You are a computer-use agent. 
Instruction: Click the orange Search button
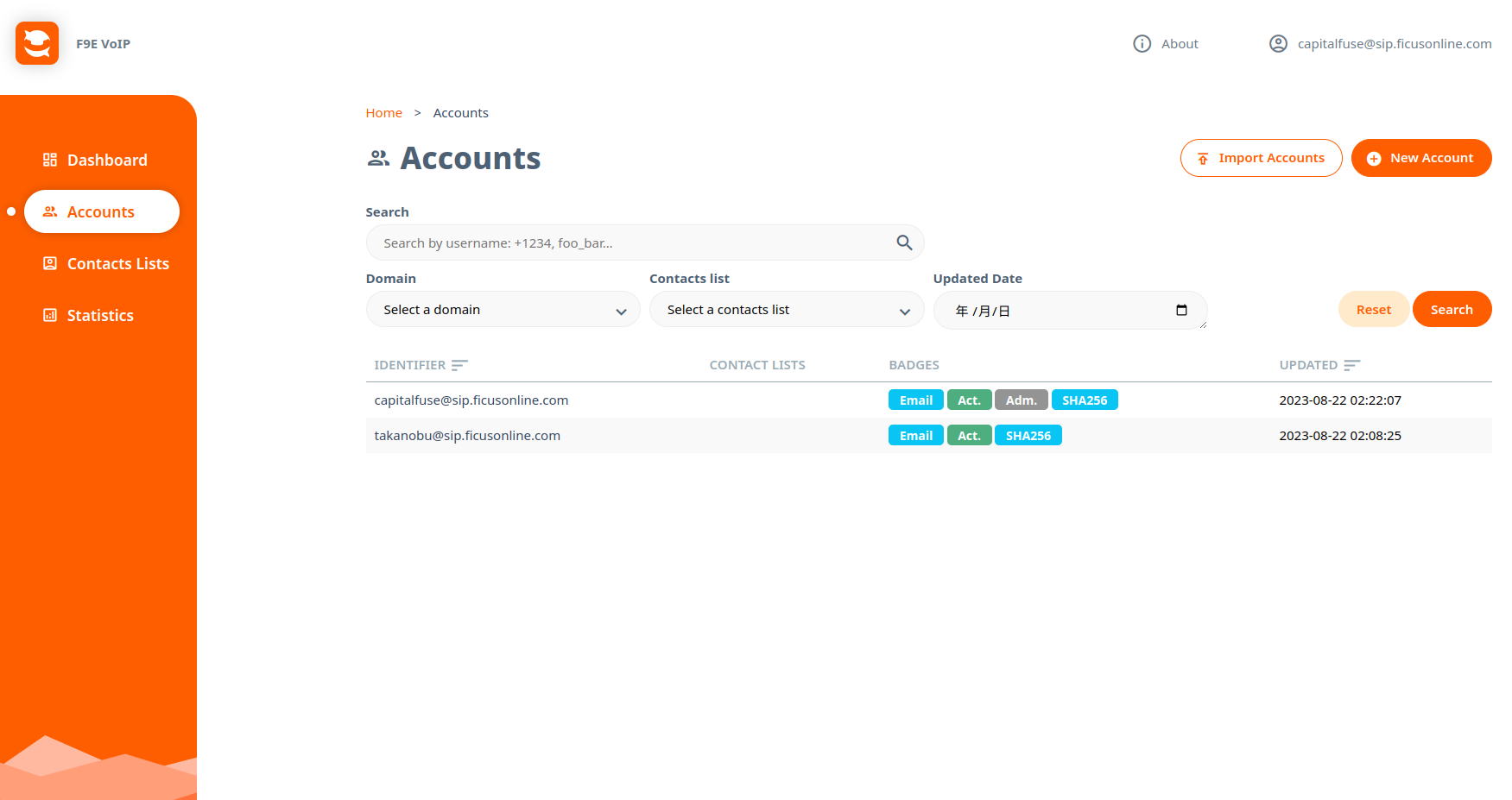(1451, 310)
